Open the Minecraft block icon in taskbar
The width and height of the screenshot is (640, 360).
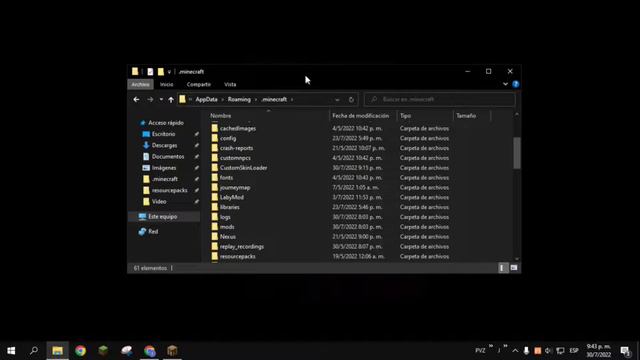pos(103,351)
